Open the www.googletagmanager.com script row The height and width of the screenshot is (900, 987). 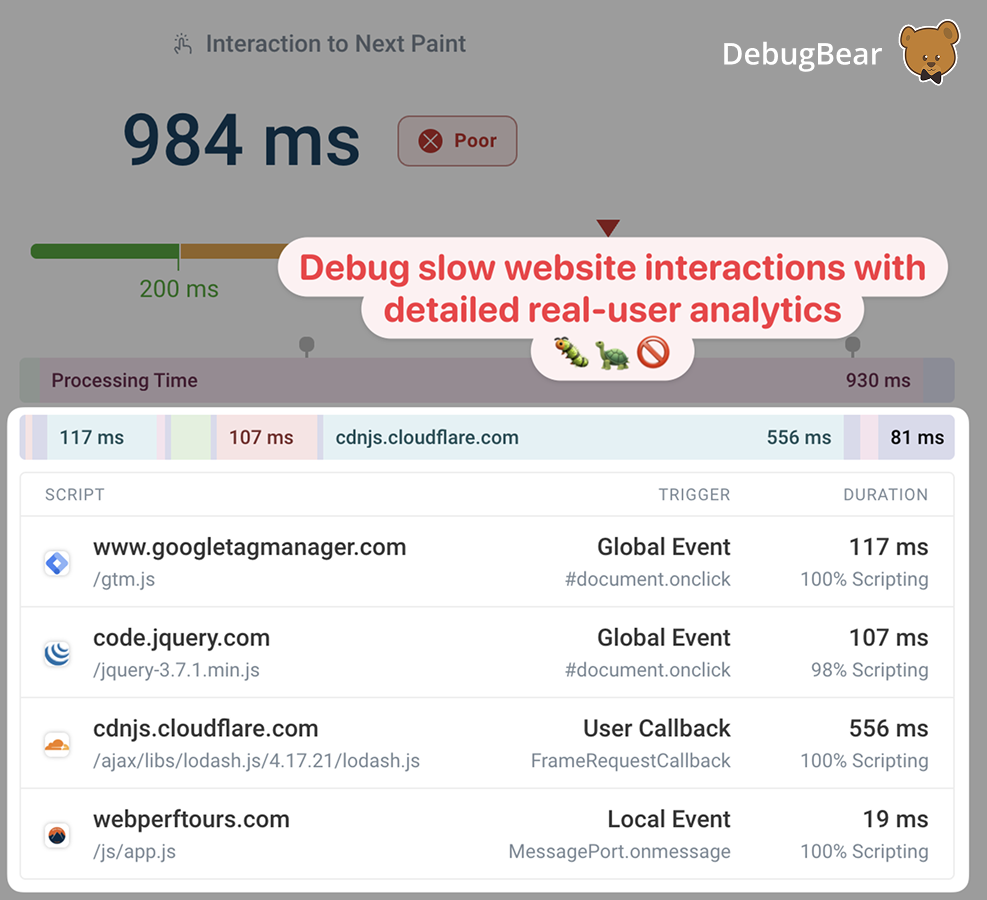(487, 562)
